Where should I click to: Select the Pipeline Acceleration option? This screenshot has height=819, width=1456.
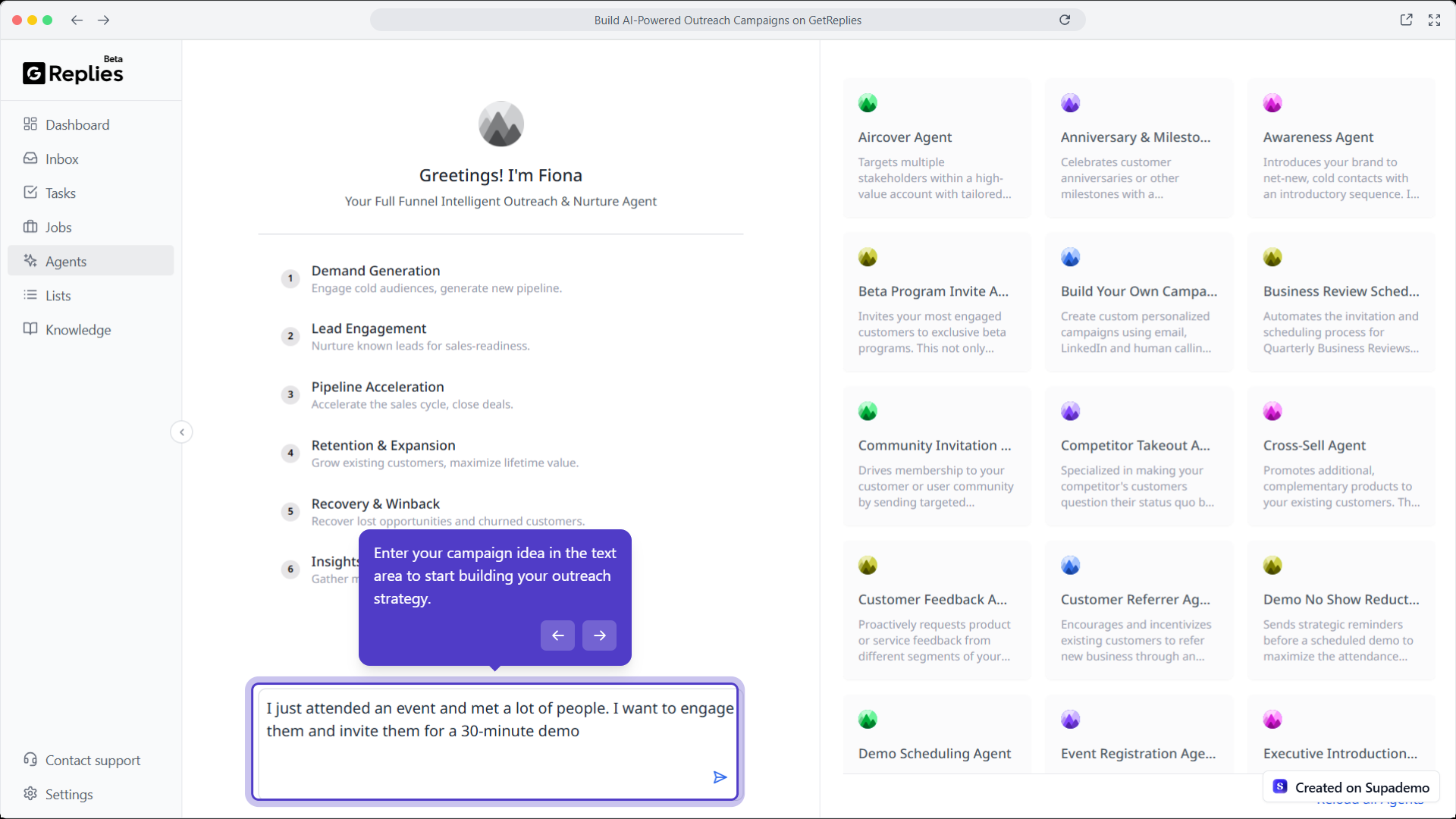tap(377, 388)
